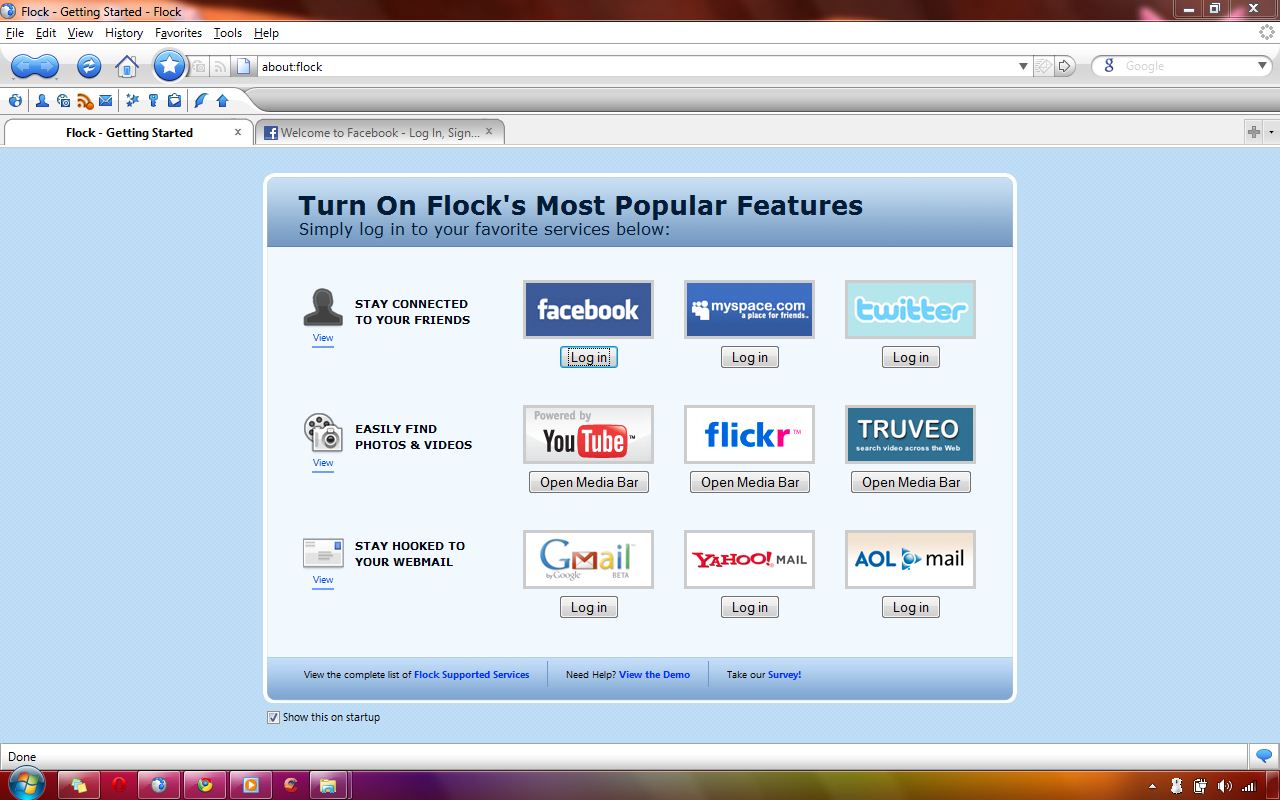Image resolution: width=1280 pixels, height=800 pixels.
Task: Open the People sidebar icon
Action: [x=42, y=101]
